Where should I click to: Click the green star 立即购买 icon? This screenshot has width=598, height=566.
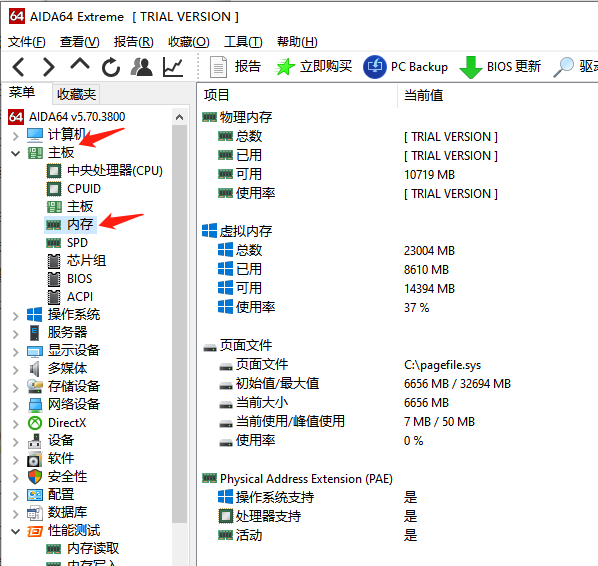tap(285, 67)
